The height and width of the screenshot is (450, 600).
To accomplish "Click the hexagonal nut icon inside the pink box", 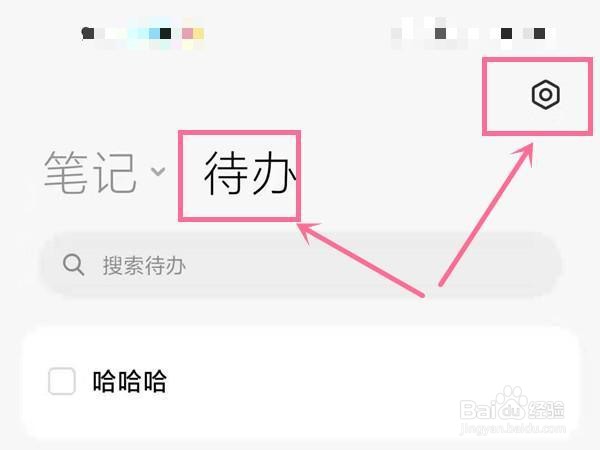I will tap(546, 95).
